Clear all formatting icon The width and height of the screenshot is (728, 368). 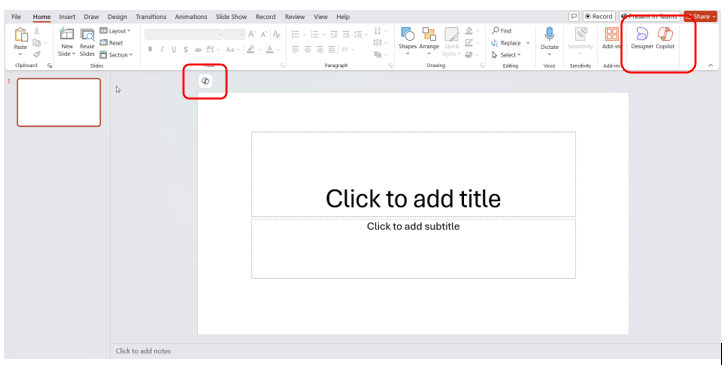277,34
